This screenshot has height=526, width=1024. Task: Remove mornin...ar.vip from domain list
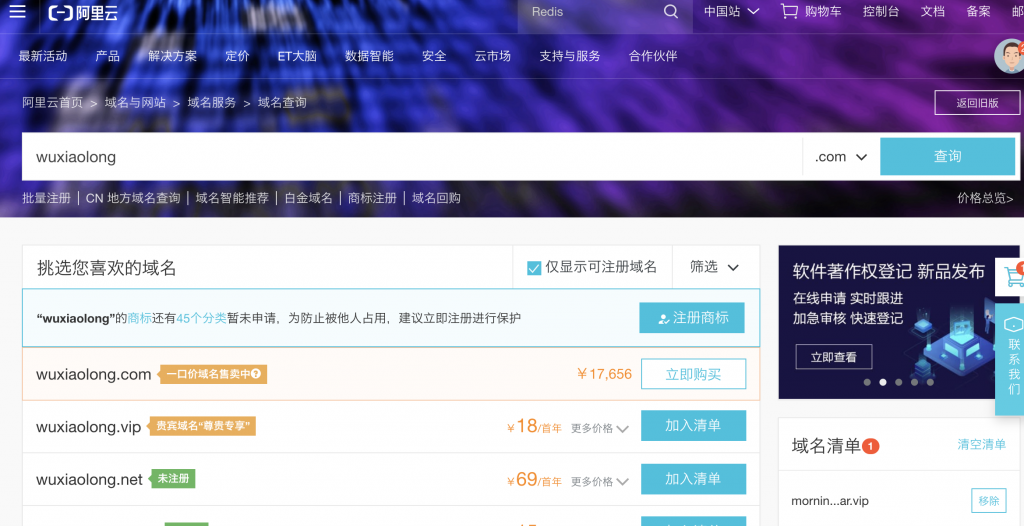pyautogui.click(x=989, y=501)
